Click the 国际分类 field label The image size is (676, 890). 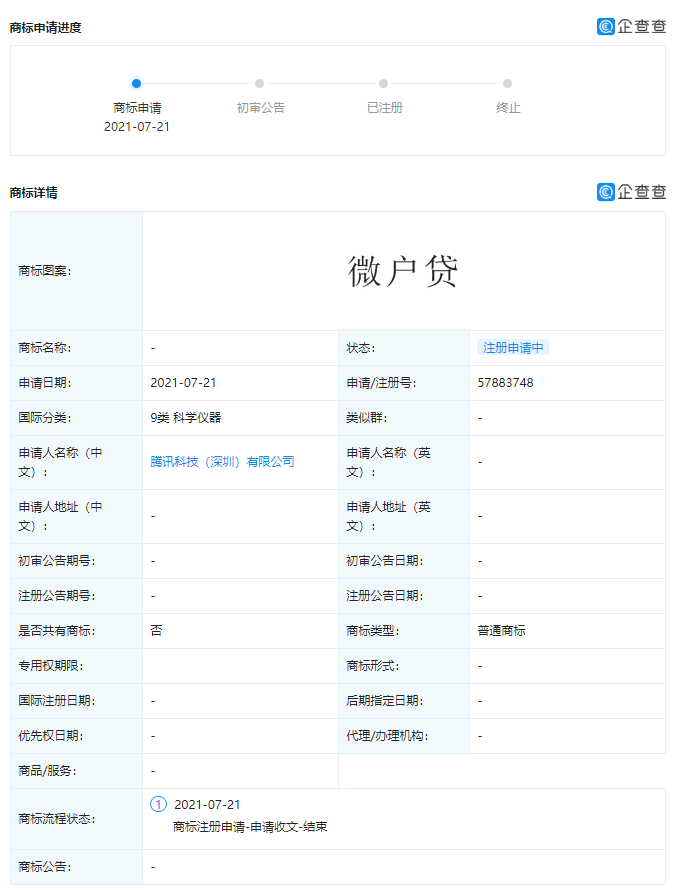coord(45,418)
